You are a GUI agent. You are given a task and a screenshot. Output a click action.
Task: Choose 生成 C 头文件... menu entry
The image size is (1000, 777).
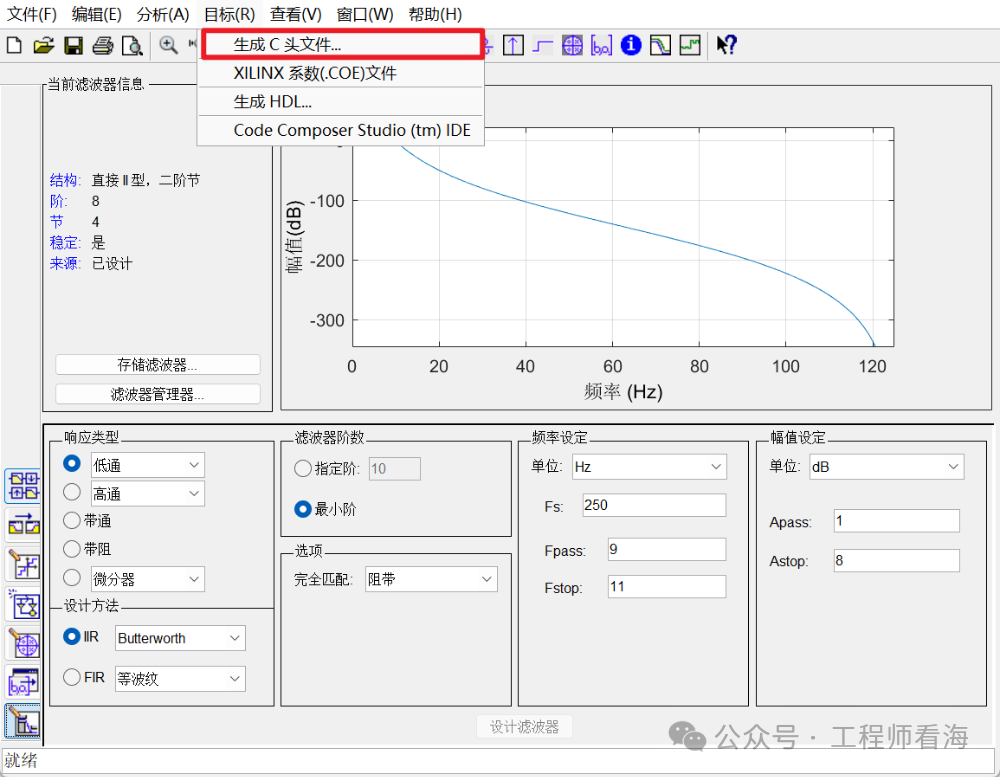[342, 45]
